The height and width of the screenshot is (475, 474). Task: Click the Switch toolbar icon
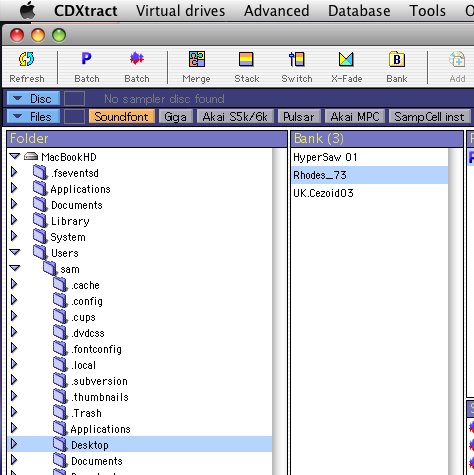[297, 59]
